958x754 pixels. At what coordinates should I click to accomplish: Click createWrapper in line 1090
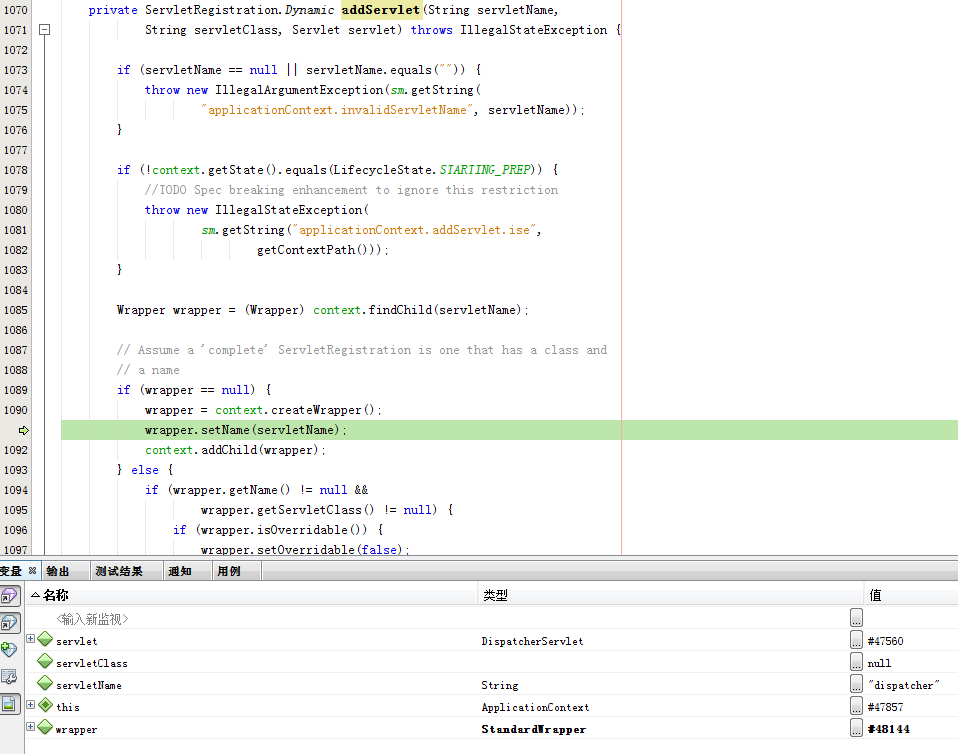point(316,410)
